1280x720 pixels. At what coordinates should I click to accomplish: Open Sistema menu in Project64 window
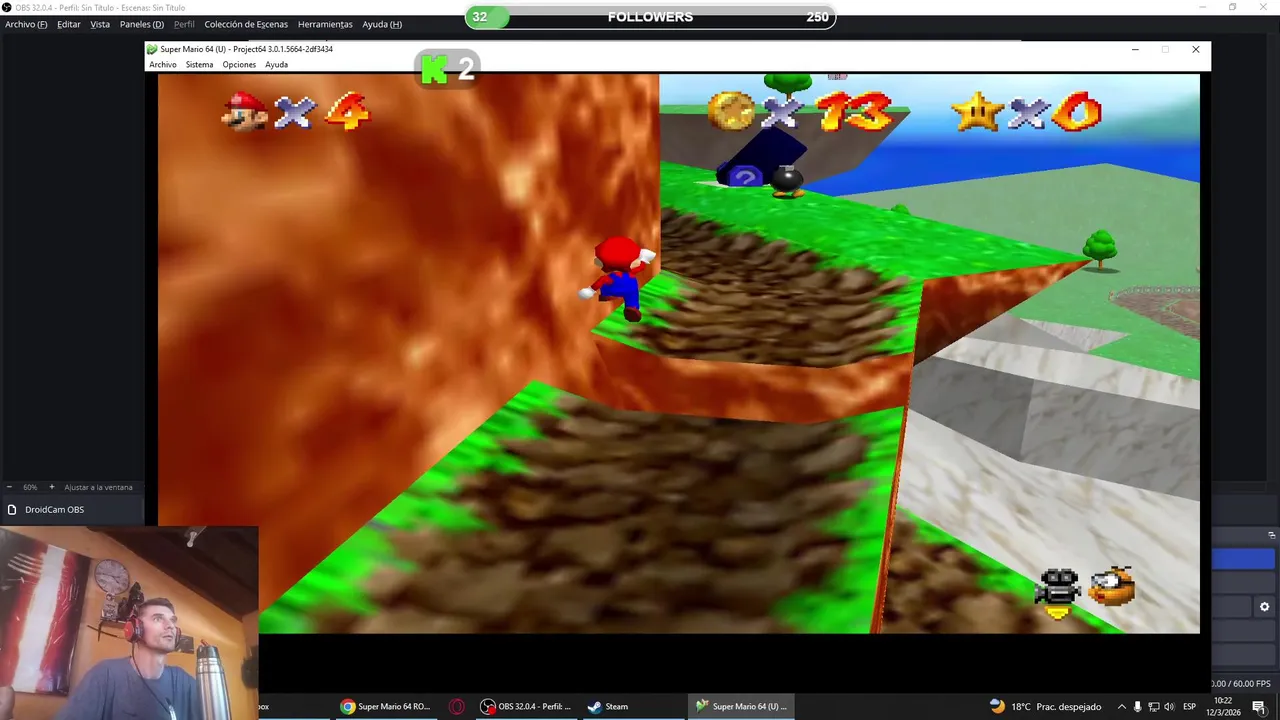click(199, 64)
